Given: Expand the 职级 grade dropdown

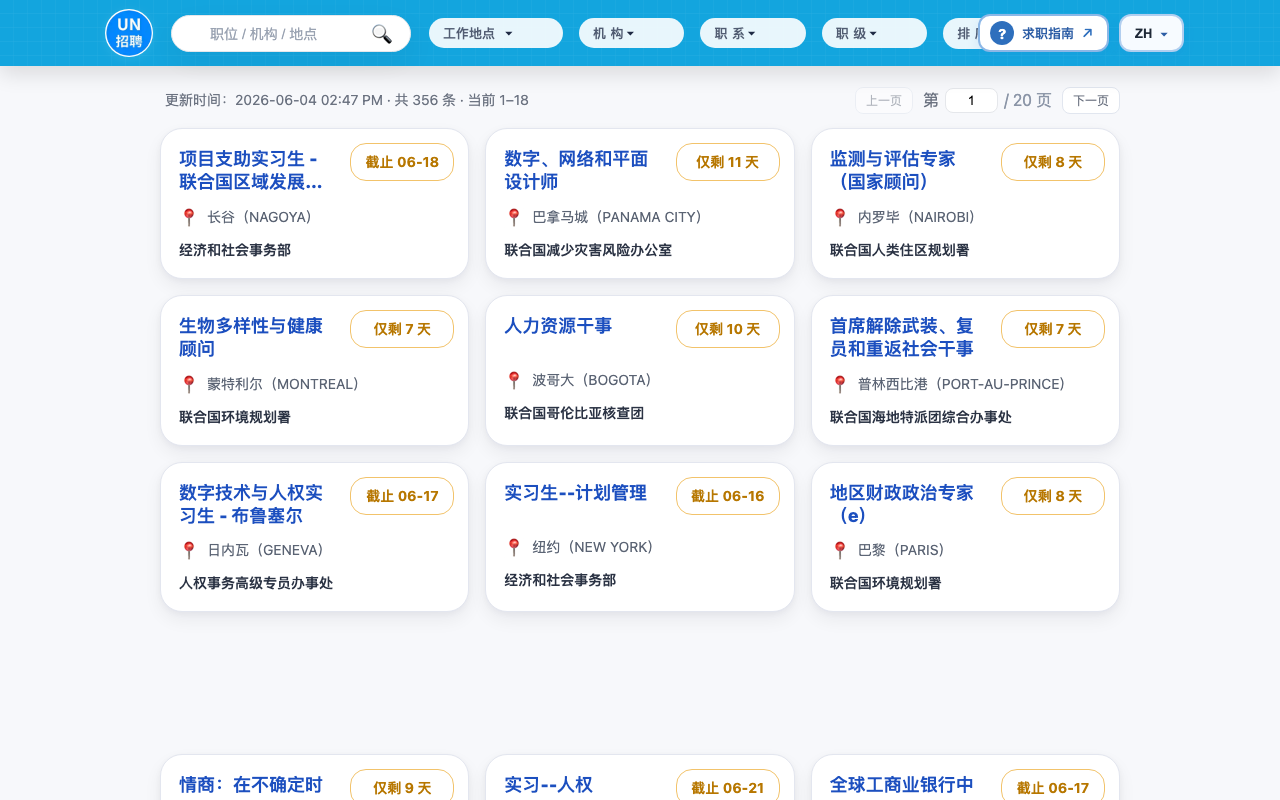Looking at the screenshot, I should pyautogui.click(x=874, y=33).
